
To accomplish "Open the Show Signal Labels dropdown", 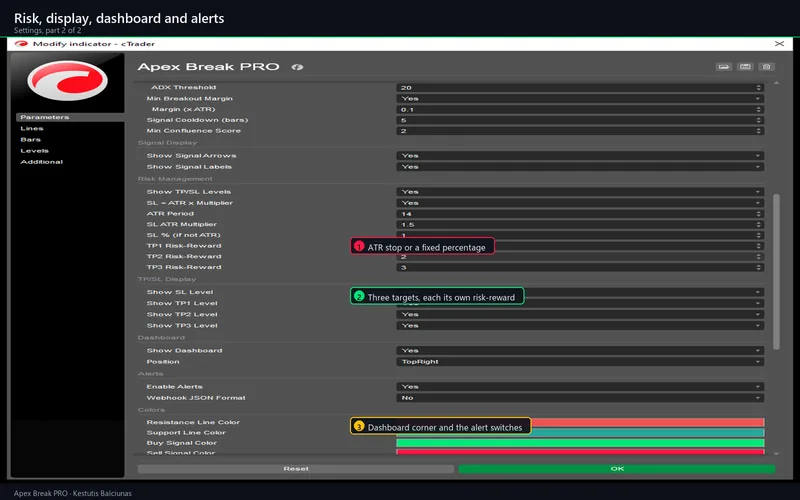I will coord(580,167).
